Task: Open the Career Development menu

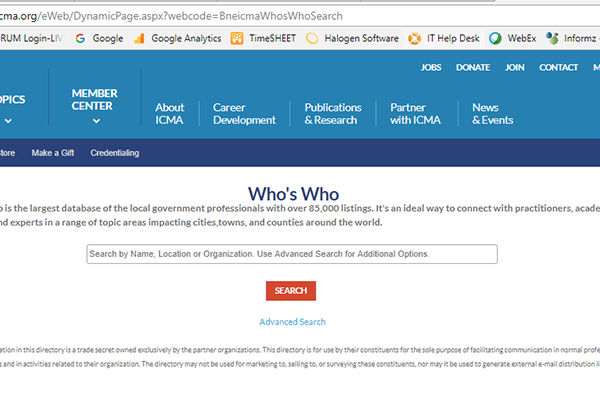Action: 244,114
